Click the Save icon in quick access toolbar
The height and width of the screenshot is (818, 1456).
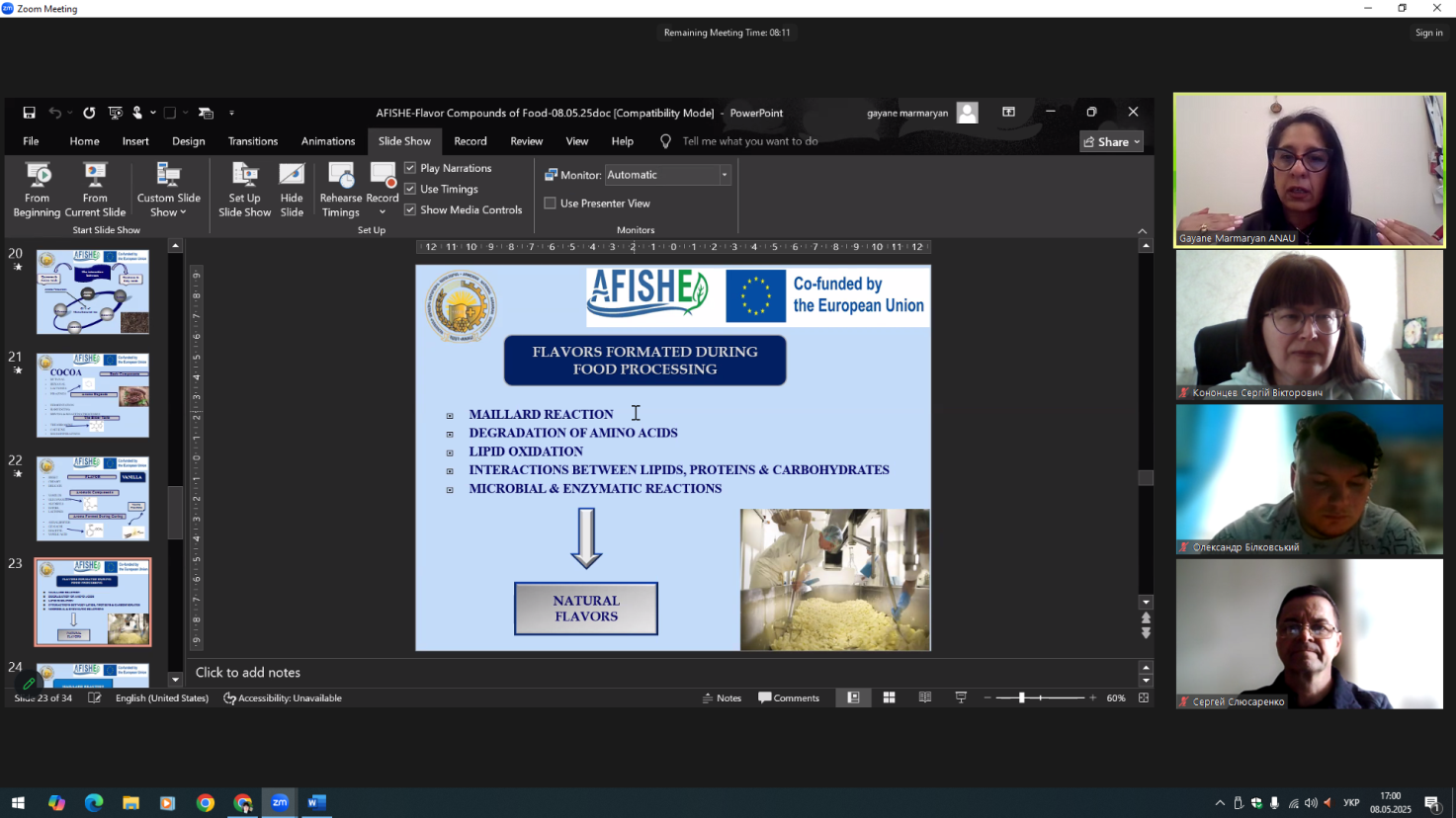[x=29, y=113]
